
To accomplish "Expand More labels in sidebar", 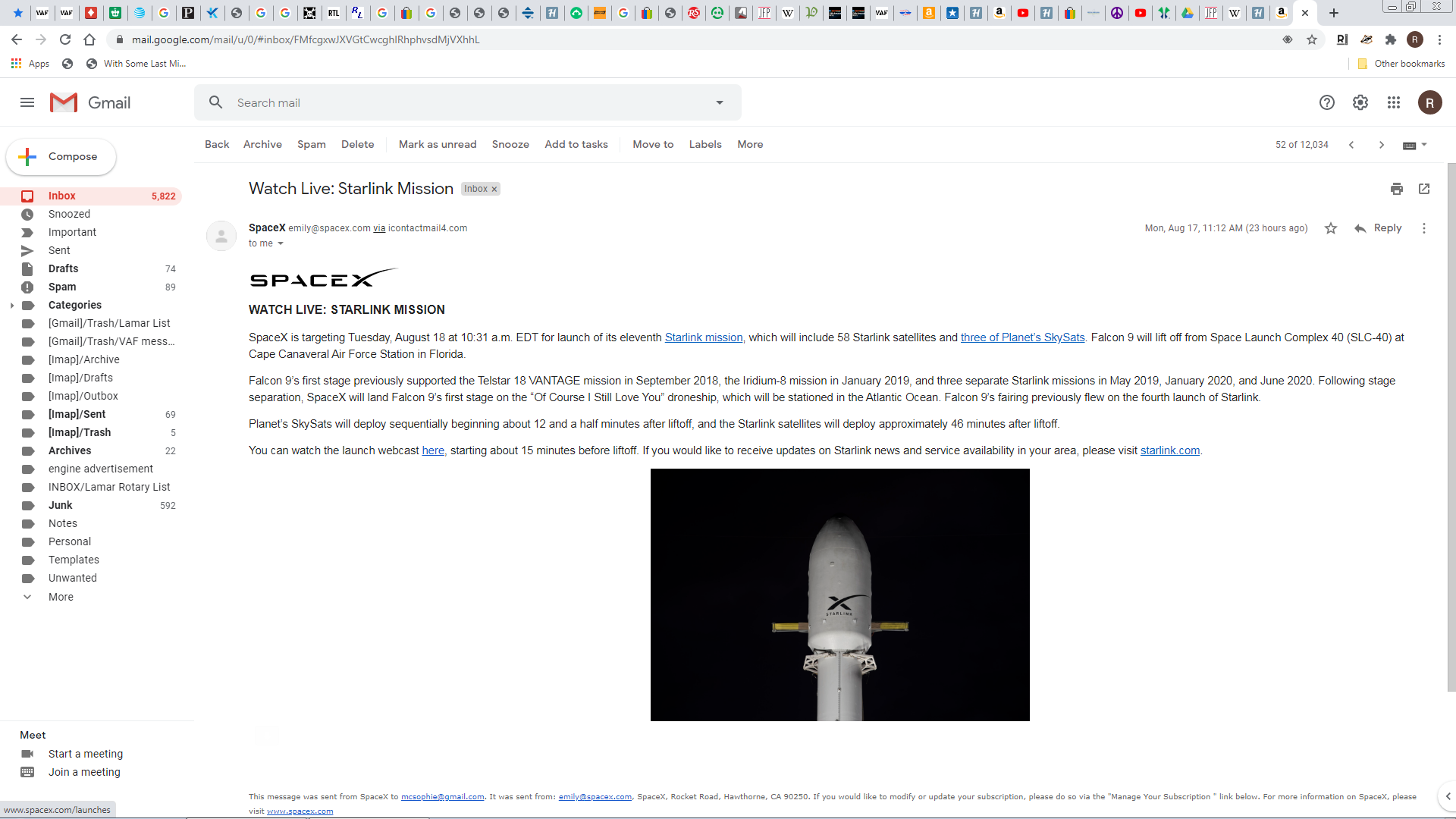I will click(61, 597).
